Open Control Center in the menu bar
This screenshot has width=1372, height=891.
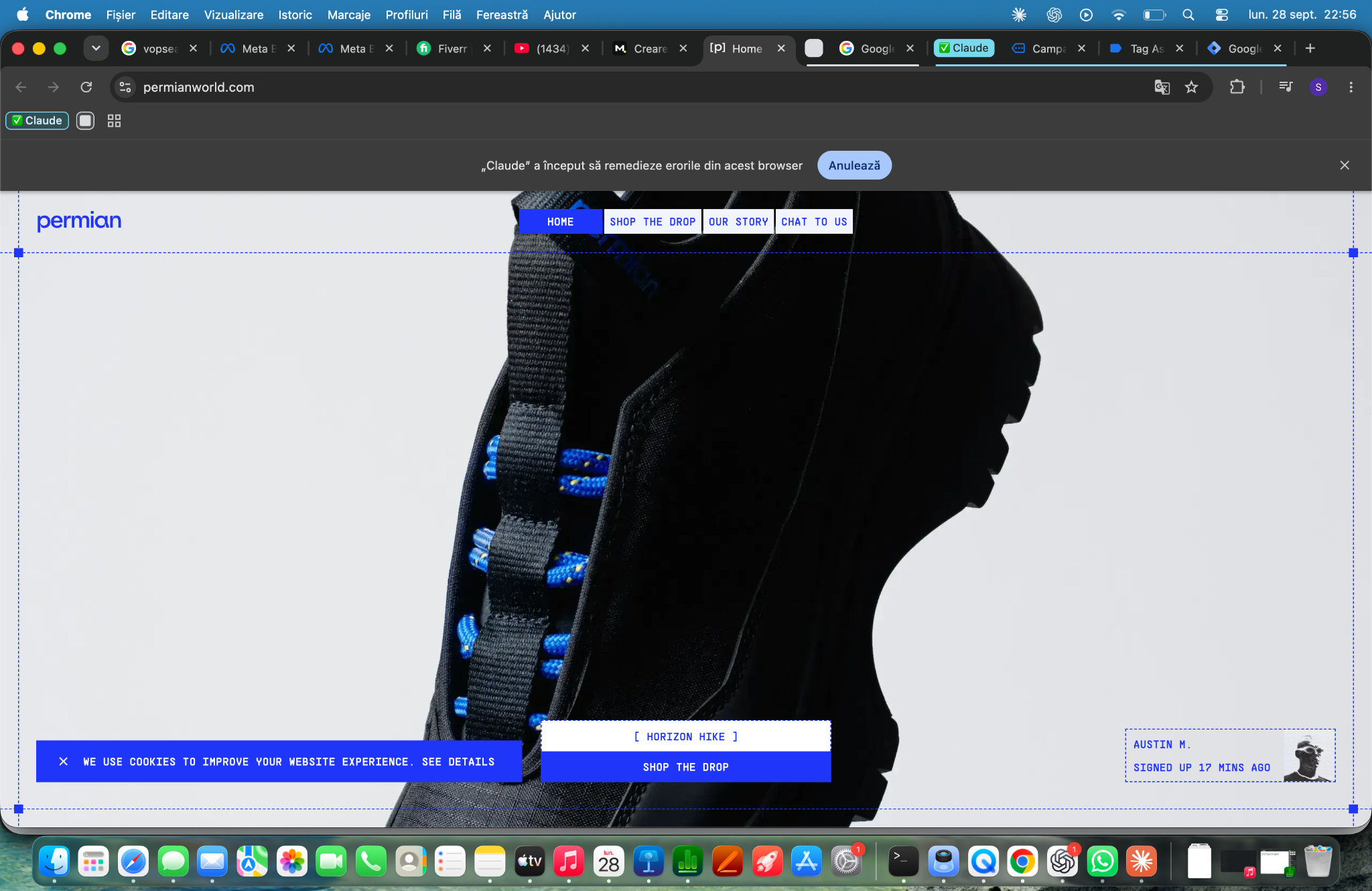[1221, 15]
